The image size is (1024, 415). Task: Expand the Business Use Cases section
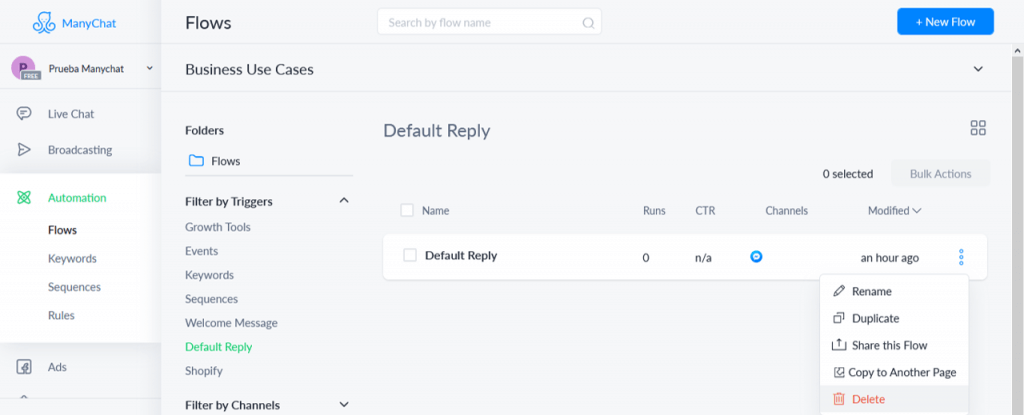(x=978, y=69)
